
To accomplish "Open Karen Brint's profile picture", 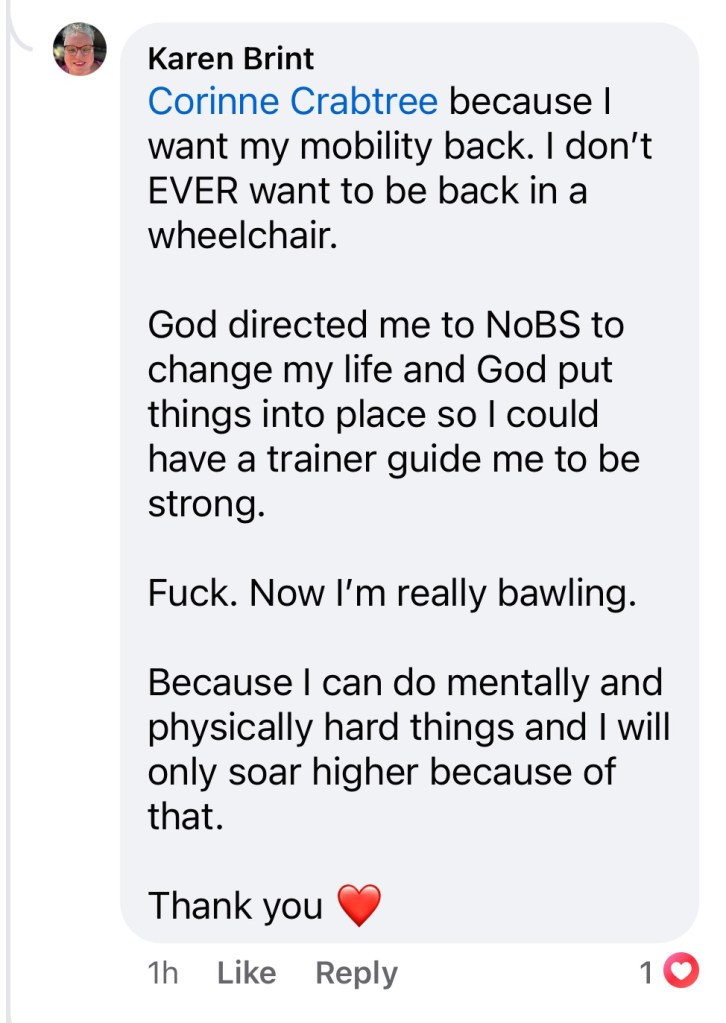I will coord(80,49).
